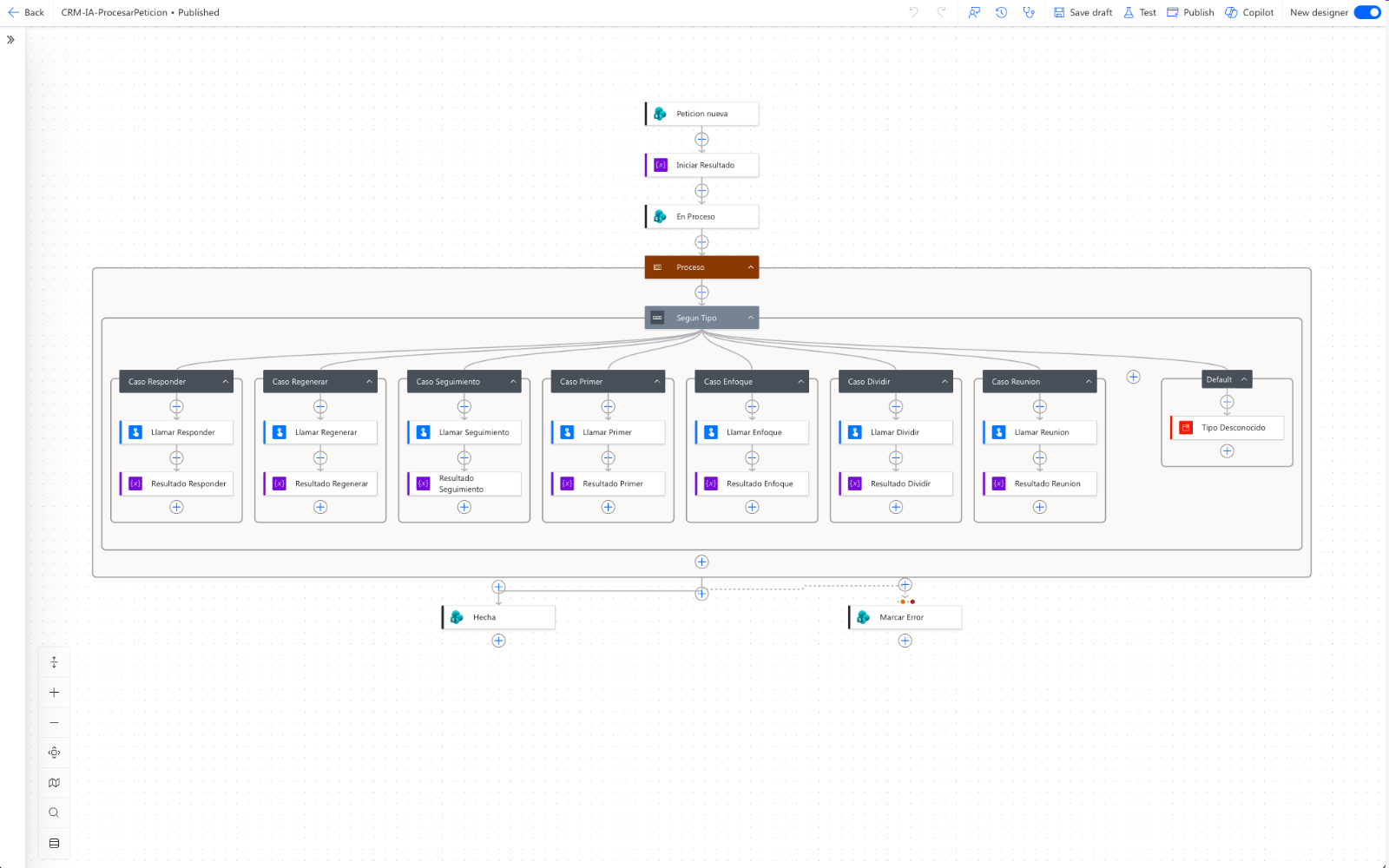
Task: Collapse the Default case
Action: 1244,379
